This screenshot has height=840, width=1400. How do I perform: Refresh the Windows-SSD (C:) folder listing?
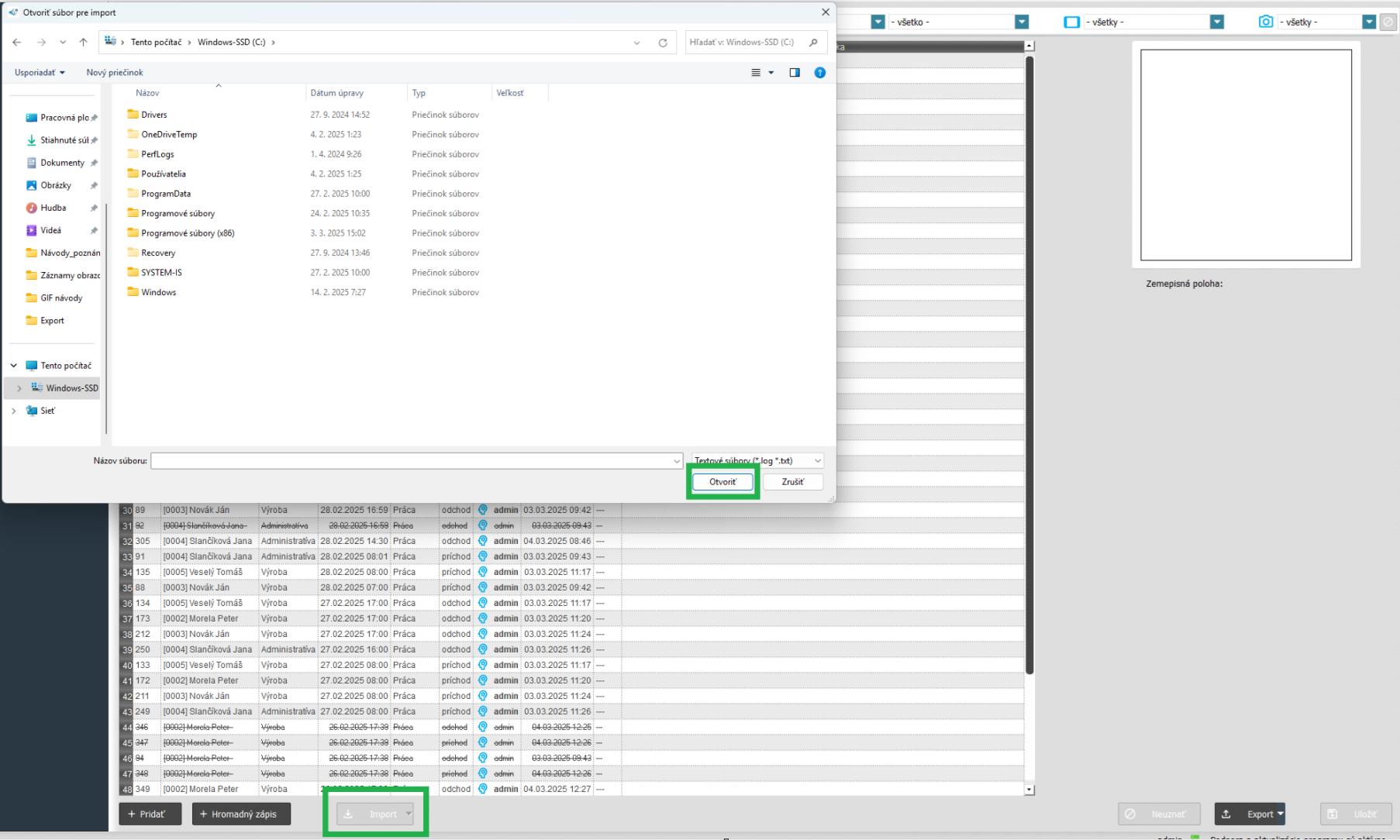(x=663, y=43)
